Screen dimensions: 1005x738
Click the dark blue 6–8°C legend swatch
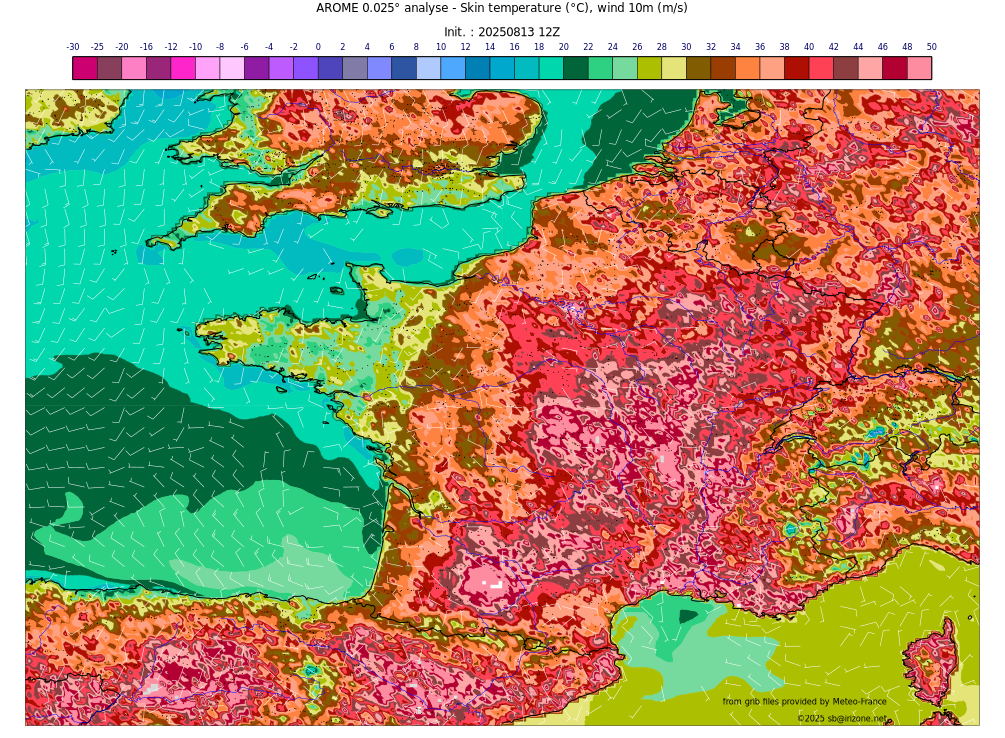click(x=404, y=68)
